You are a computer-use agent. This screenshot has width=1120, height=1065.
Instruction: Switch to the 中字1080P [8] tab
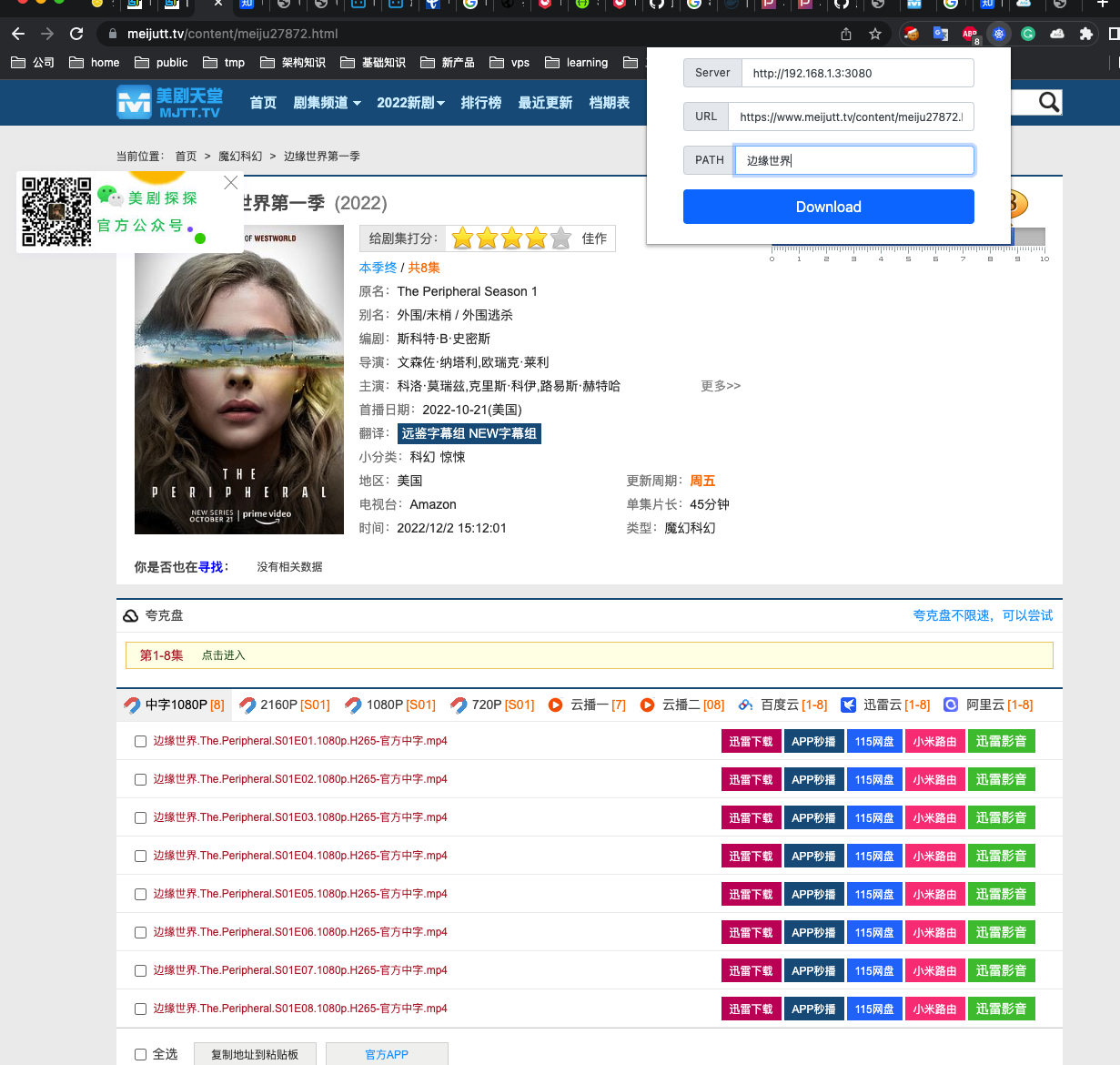pyautogui.click(x=174, y=705)
